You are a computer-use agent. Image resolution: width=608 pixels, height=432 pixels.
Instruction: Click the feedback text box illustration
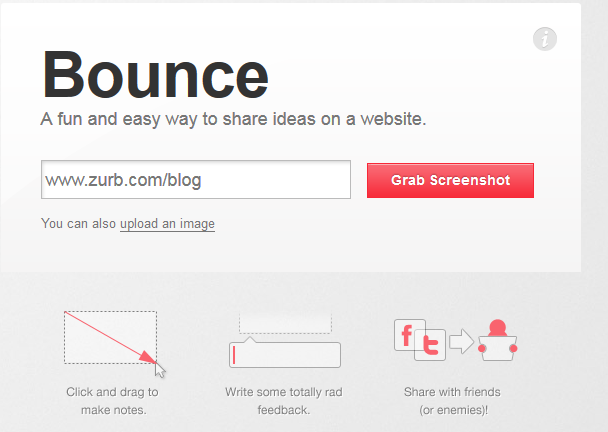(285, 354)
